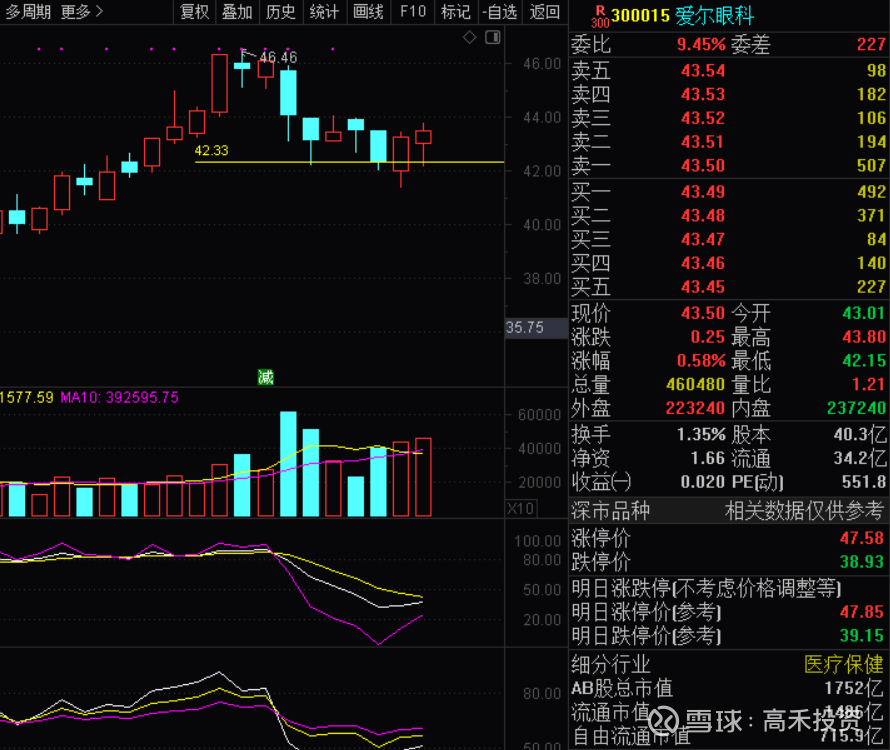Open the 多周期 period selector
The height and width of the screenshot is (750, 890).
click(x=28, y=13)
